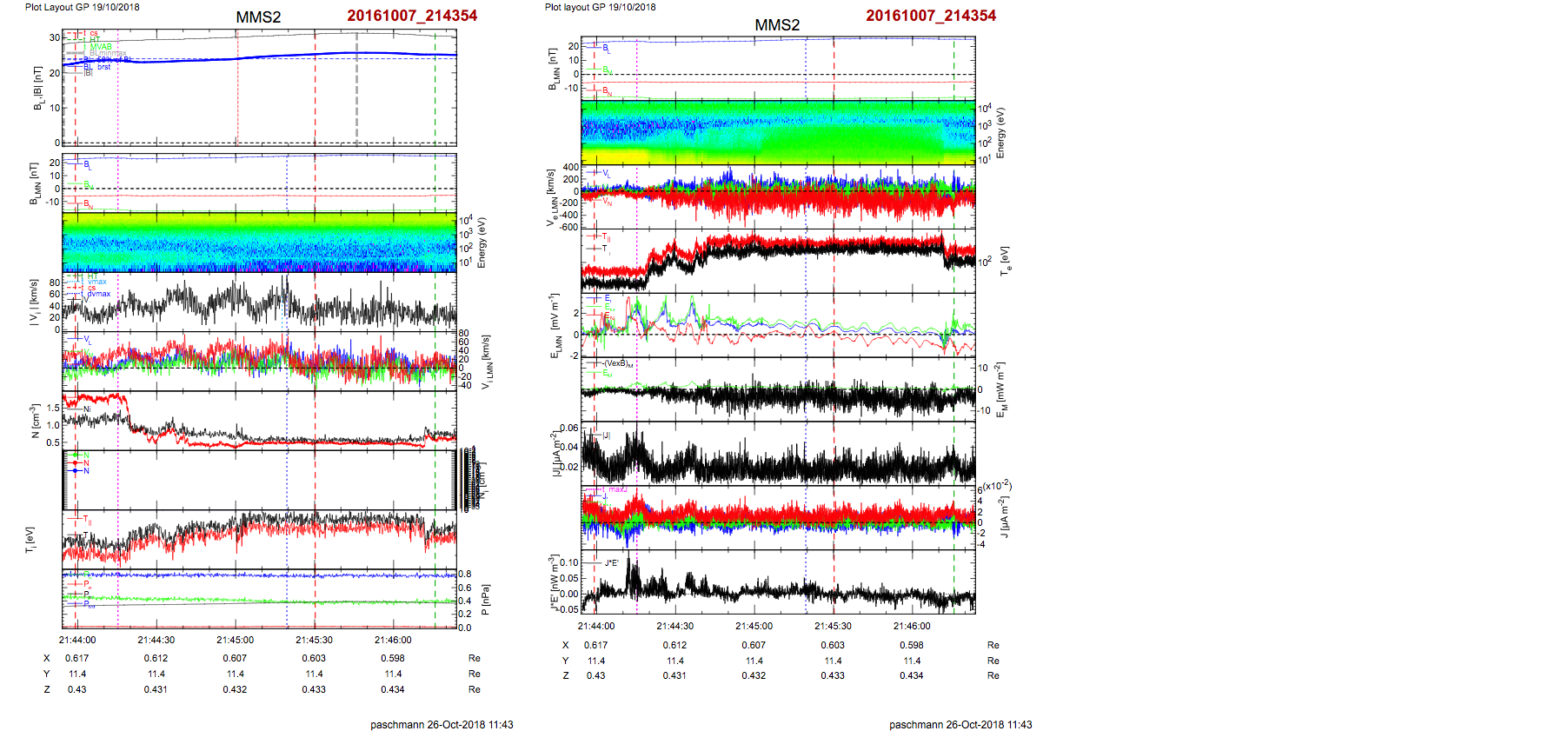Select the 21:44:30 time tick on the right plot
The image size is (1568, 731).
(x=674, y=626)
